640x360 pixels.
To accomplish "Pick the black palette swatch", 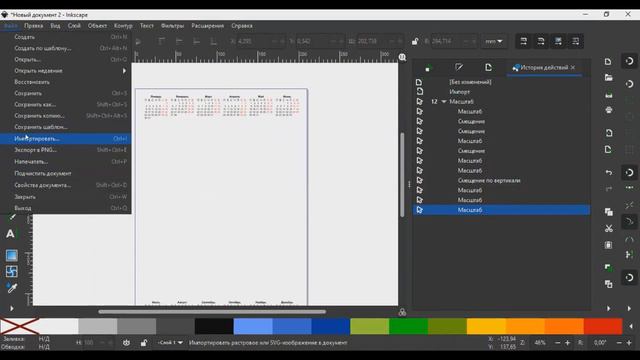I will pyautogui.click(x=214, y=326).
